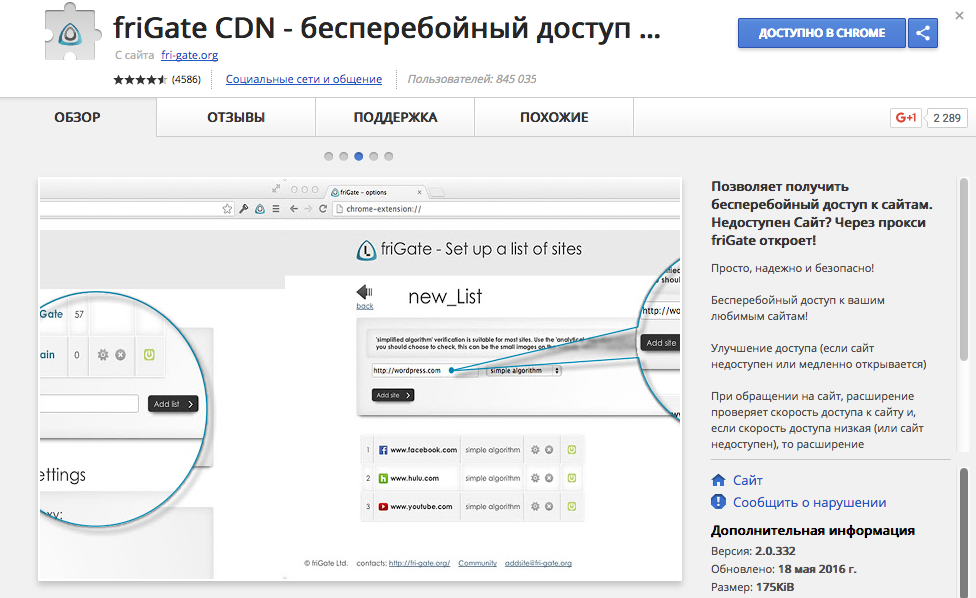Click the Add list button
Screen dimensions: 976x598
[173, 404]
